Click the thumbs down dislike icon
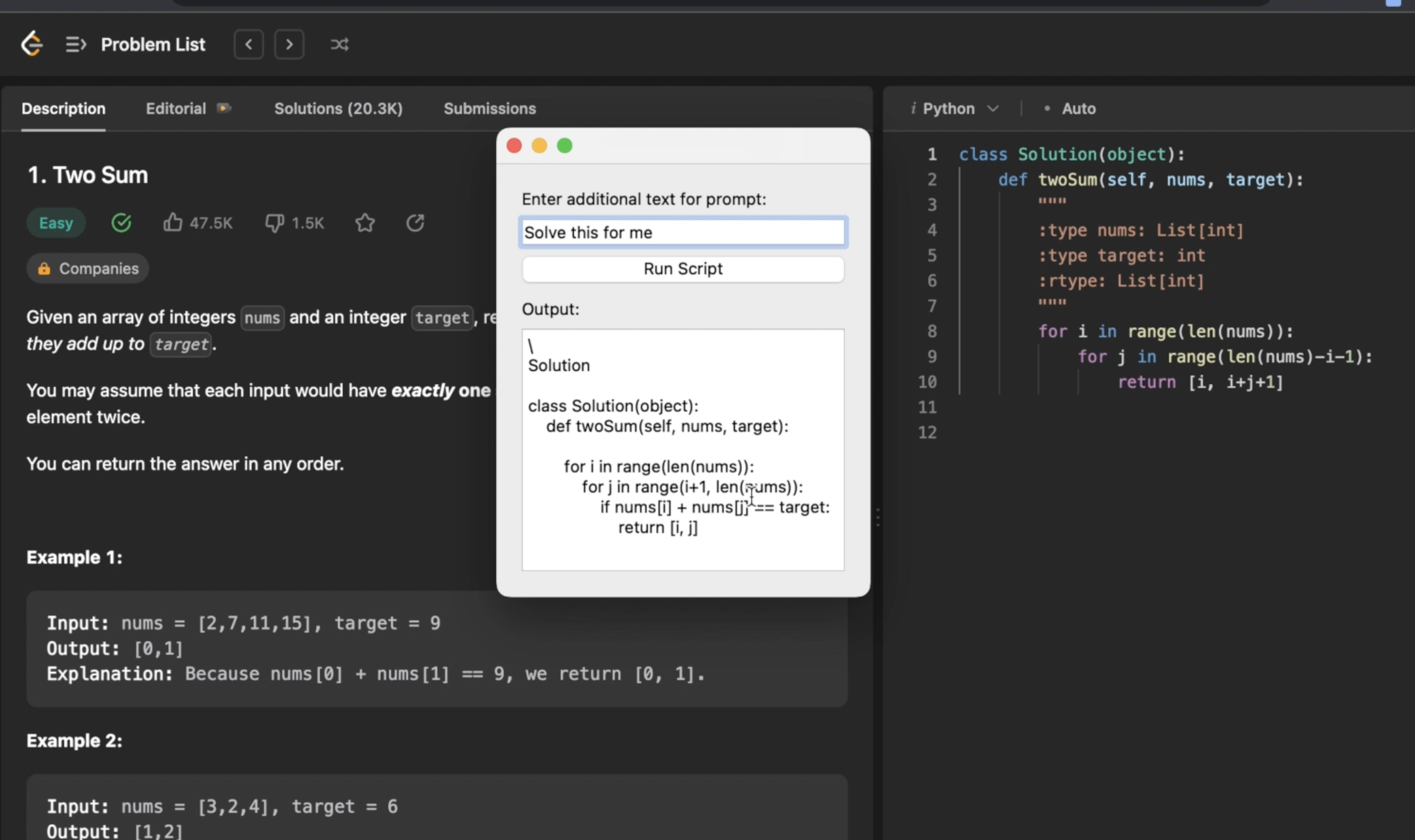This screenshot has width=1415, height=840. click(x=274, y=222)
